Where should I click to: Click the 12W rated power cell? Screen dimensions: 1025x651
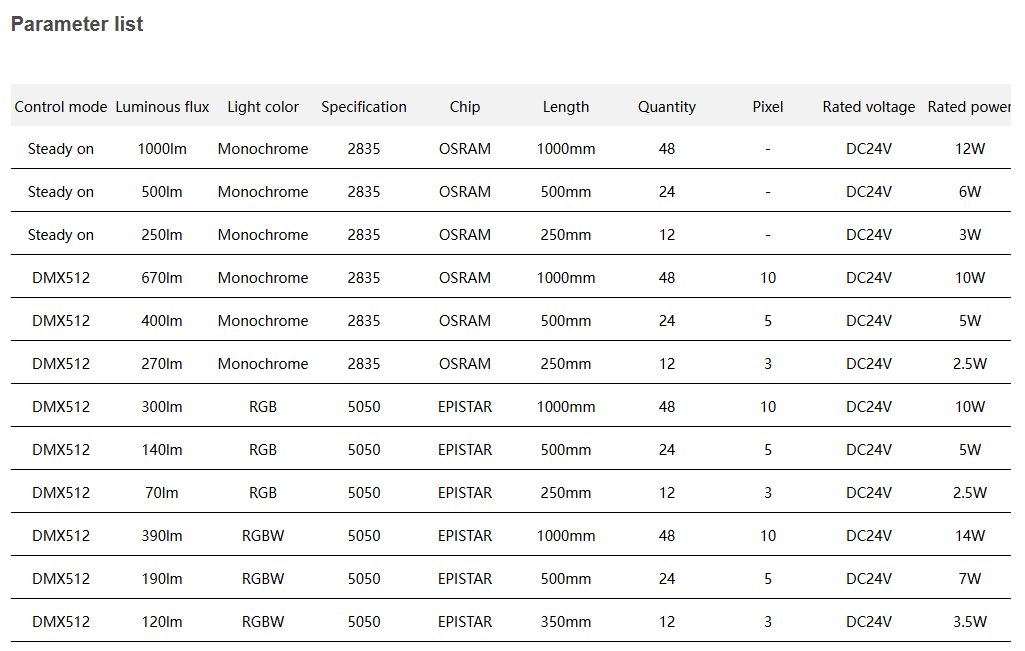969,149
